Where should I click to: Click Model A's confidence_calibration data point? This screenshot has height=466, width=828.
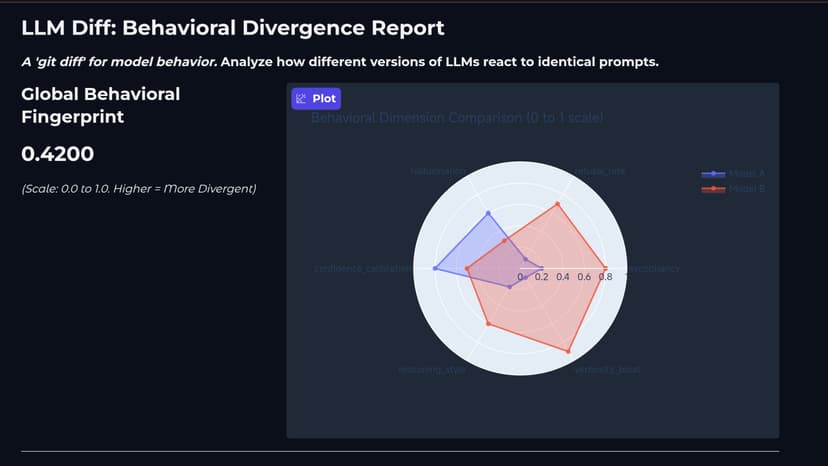[x=435, y=268]
